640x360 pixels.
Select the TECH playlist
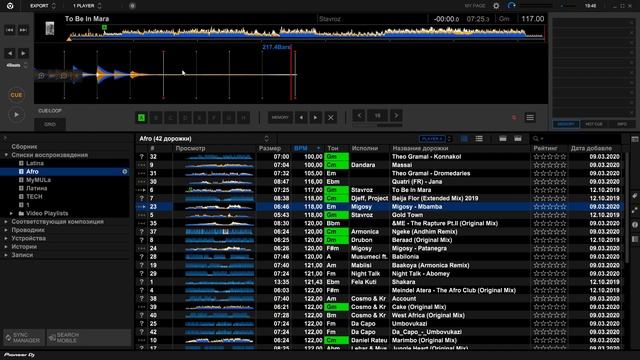point(34,197)
